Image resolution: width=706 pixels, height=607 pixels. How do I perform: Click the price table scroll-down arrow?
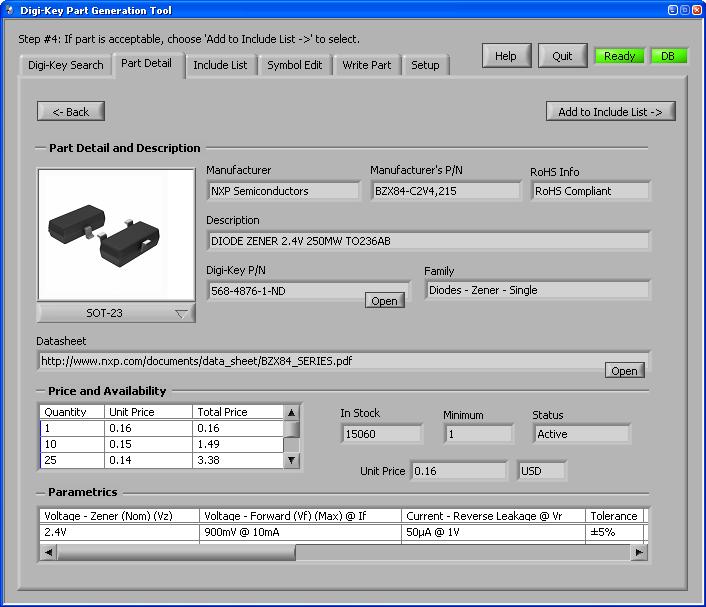click(291, 460)
